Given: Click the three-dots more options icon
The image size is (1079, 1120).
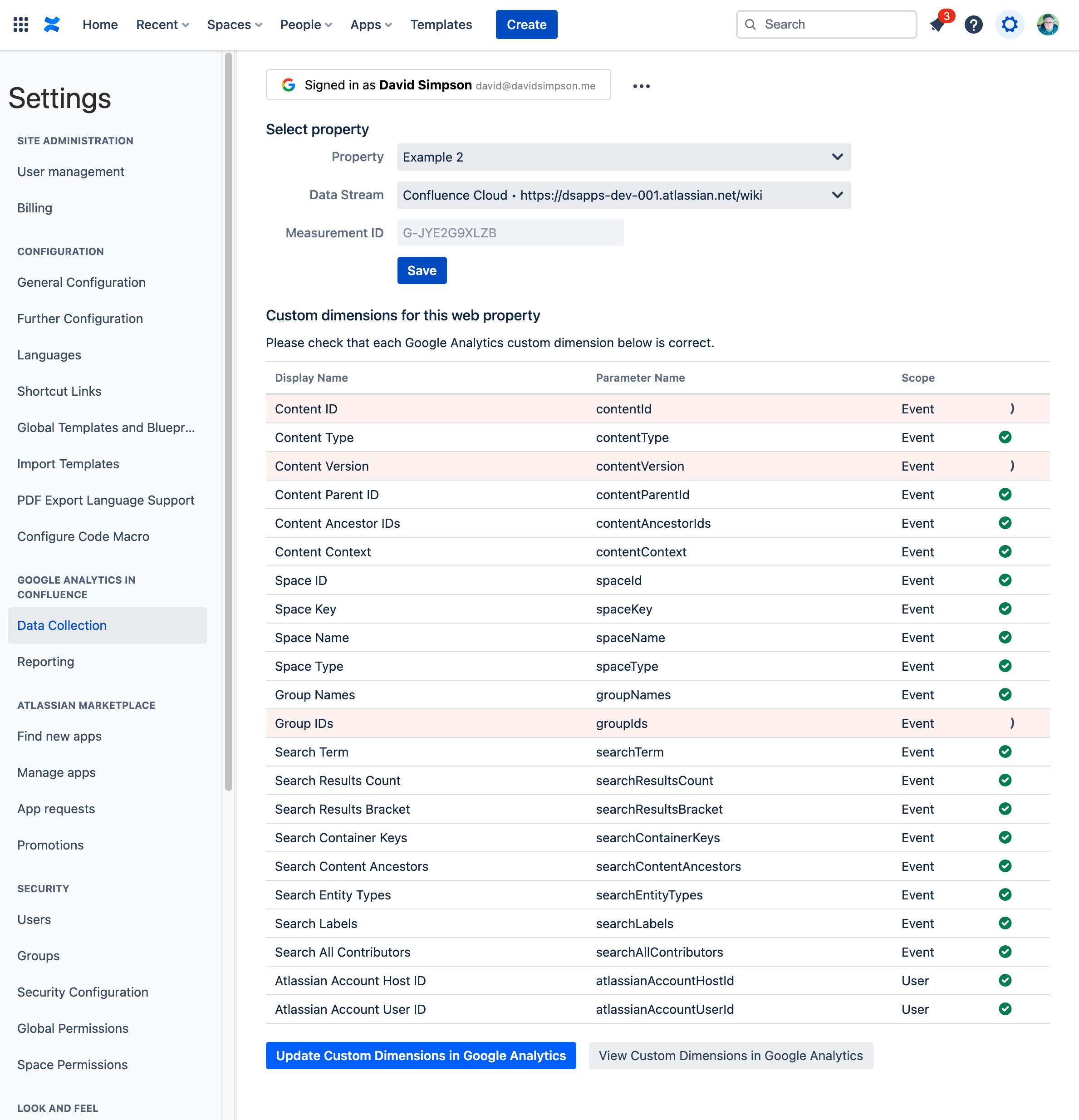Looking at the screenshot, I should coord(641,86).
